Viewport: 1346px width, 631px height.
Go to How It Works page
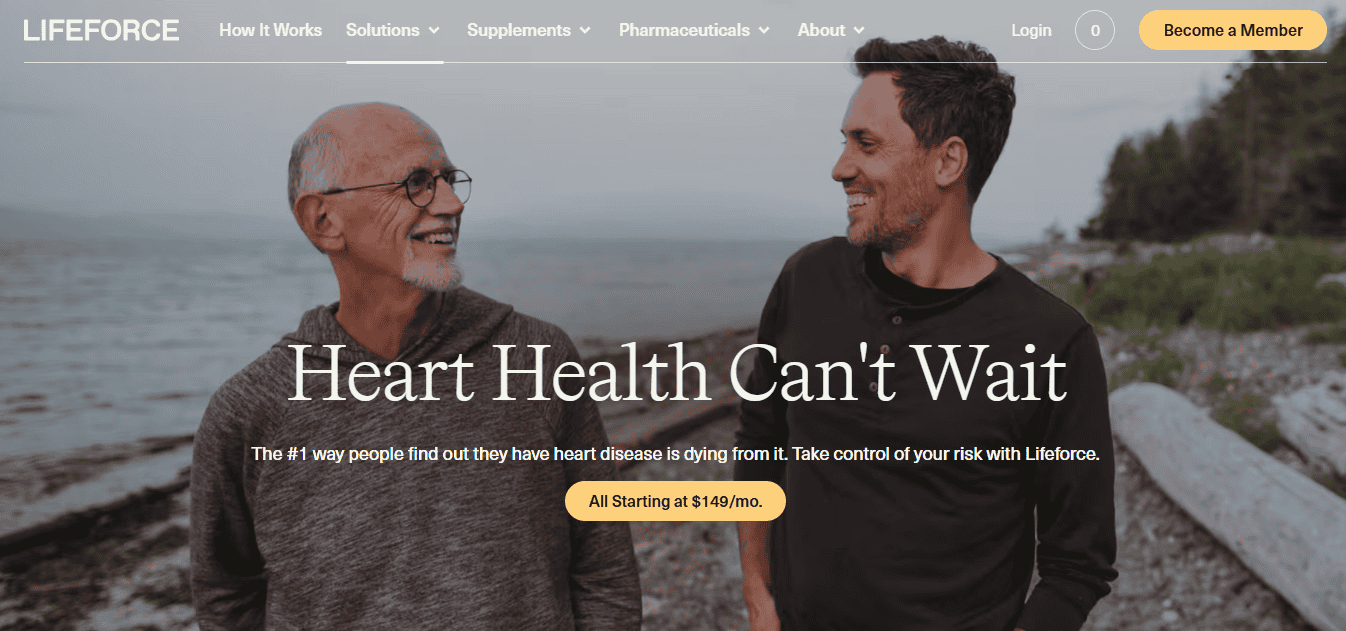click(x=270, y=30)
